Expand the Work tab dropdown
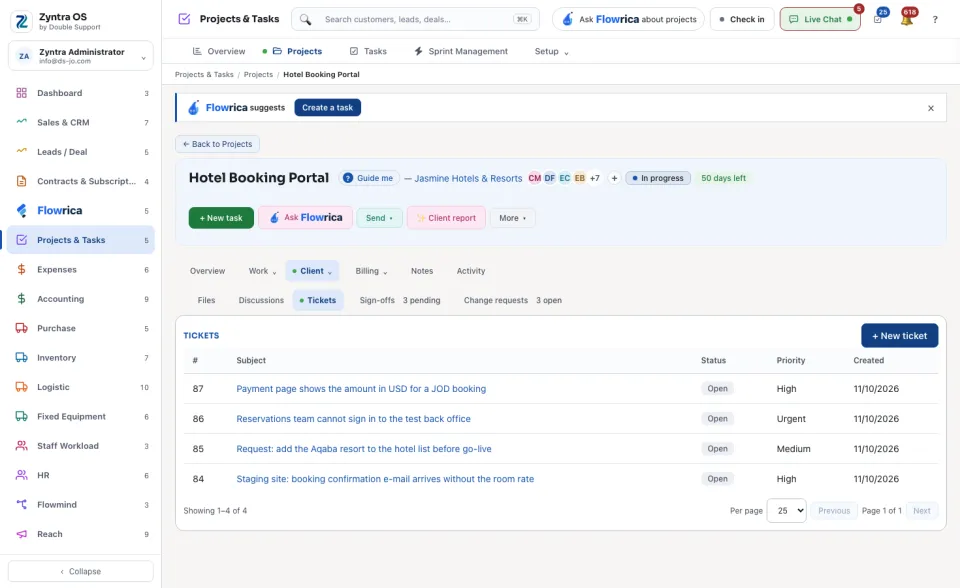 coord(263,271)
